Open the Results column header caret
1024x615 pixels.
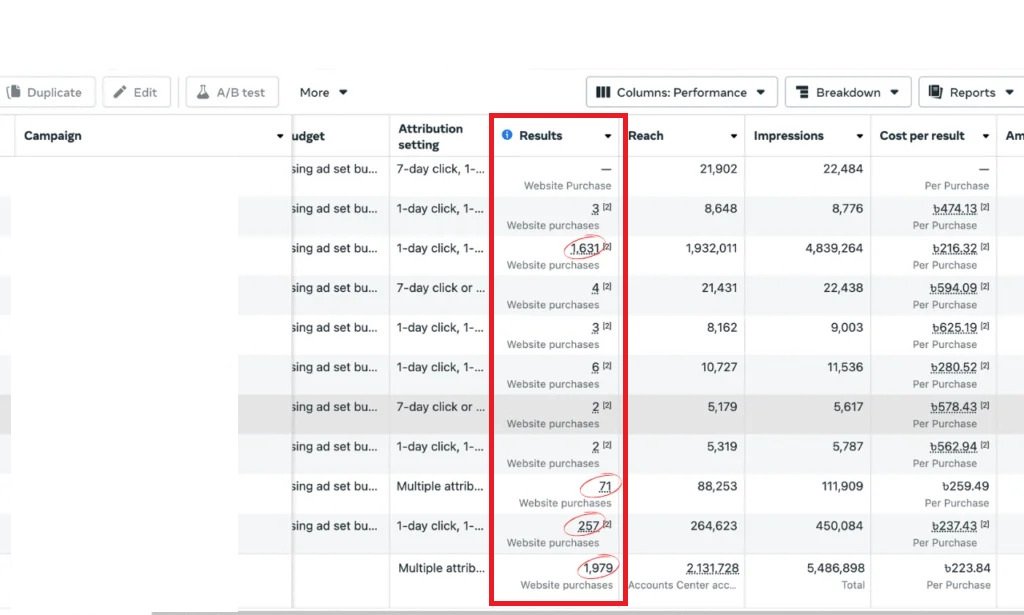[607, 136]
